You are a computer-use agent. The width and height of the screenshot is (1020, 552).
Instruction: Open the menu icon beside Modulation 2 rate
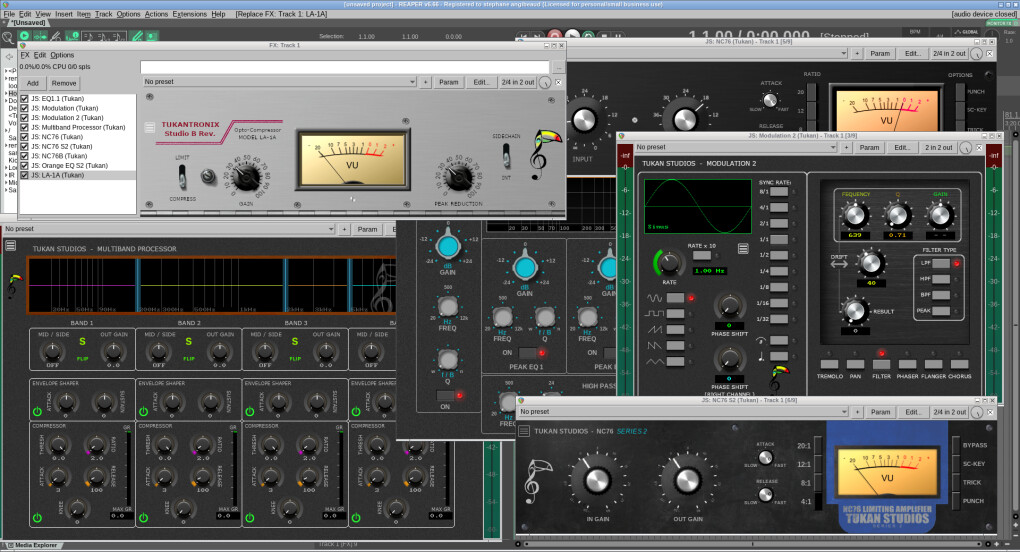pos(742,249)
